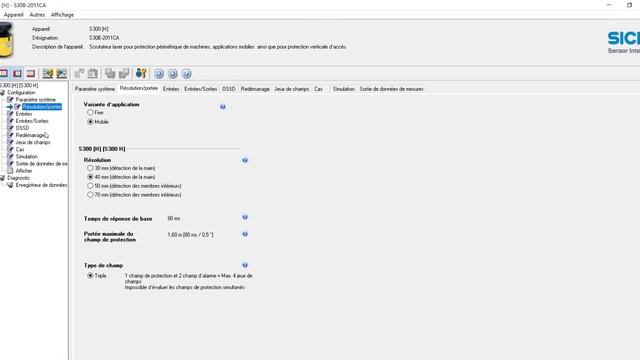Image resolution: width=640 pixels, height=360 pixels.
Task: Click the monitor icon with blue arrow
Action: tap(61, 73)
